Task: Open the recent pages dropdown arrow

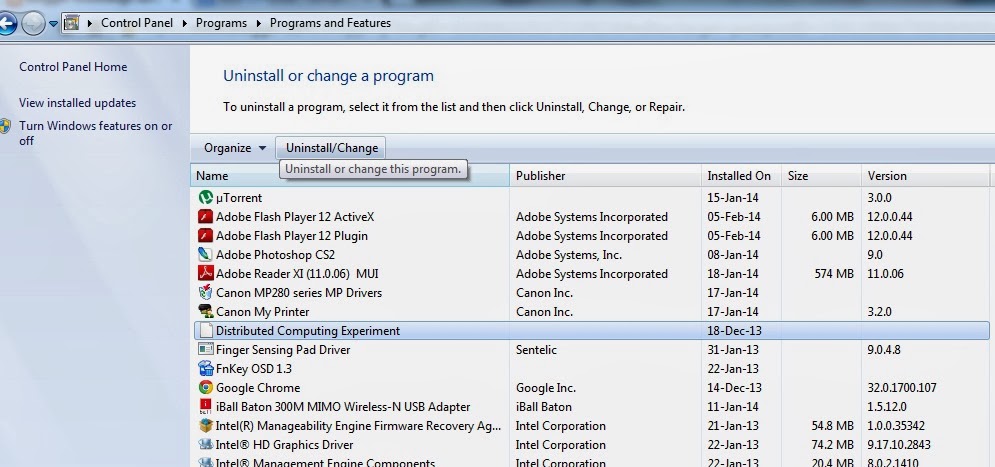Action: (x=53, y=24)
